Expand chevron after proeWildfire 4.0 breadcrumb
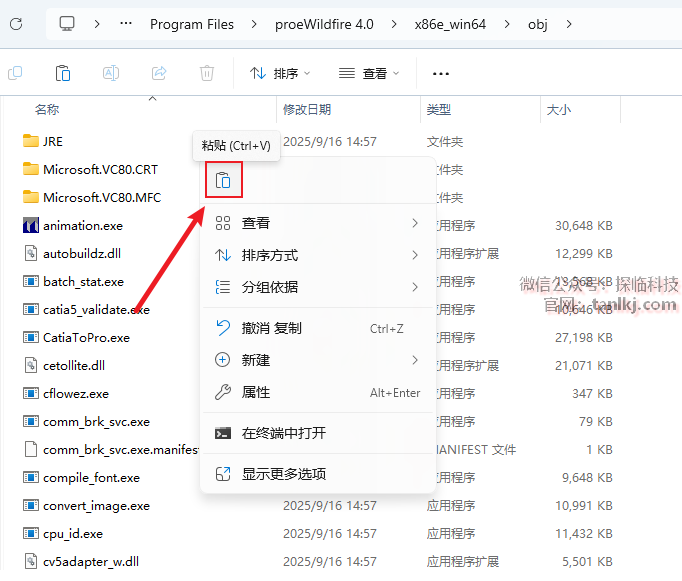Screen dimensions: 682x581 click(394, 24)
